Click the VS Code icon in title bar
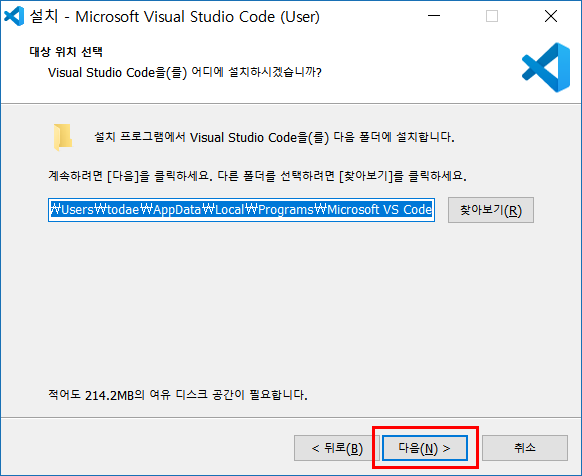 pos(14,16)
